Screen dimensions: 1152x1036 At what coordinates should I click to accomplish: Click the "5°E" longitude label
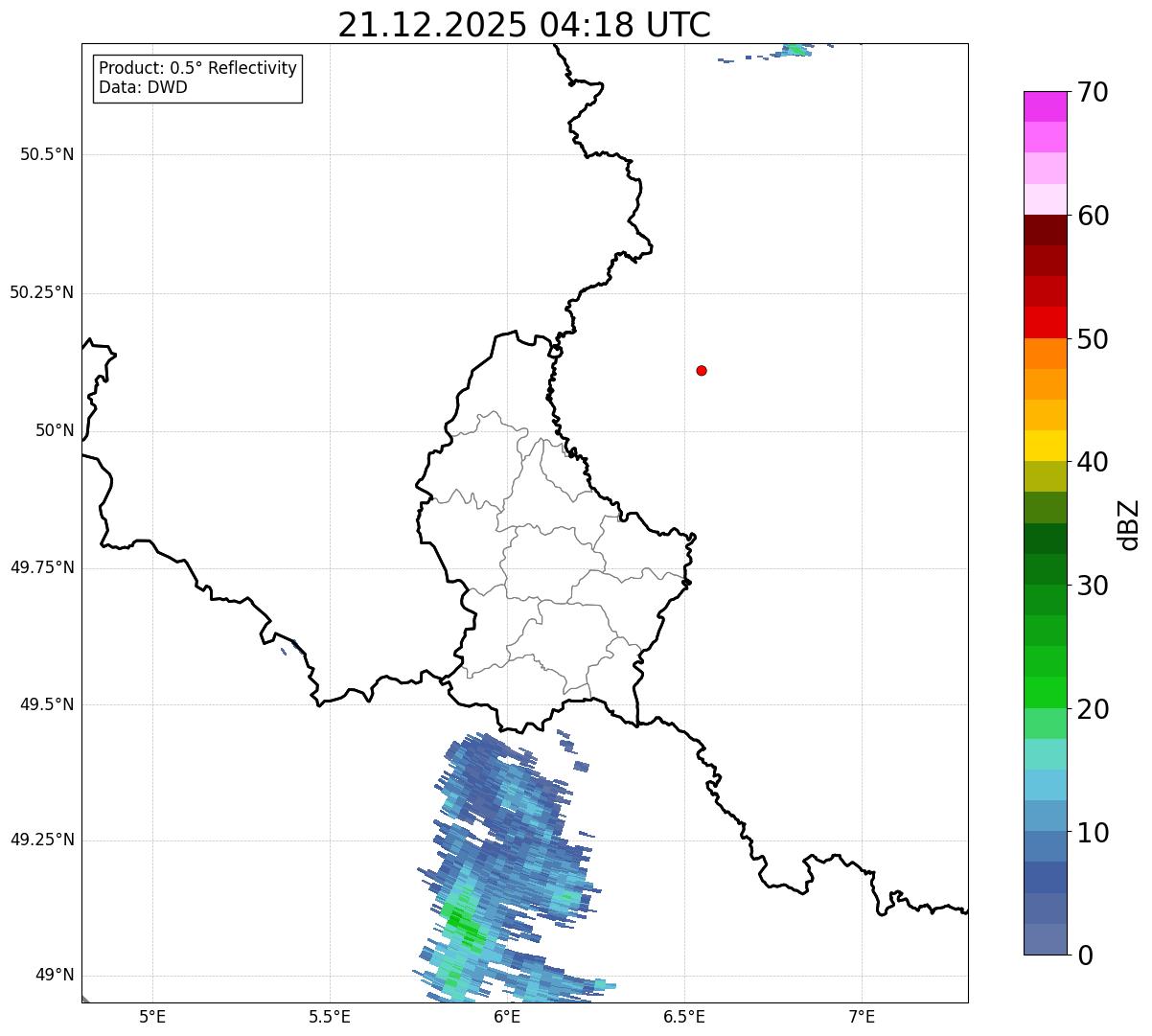[x=152, y=1016]
